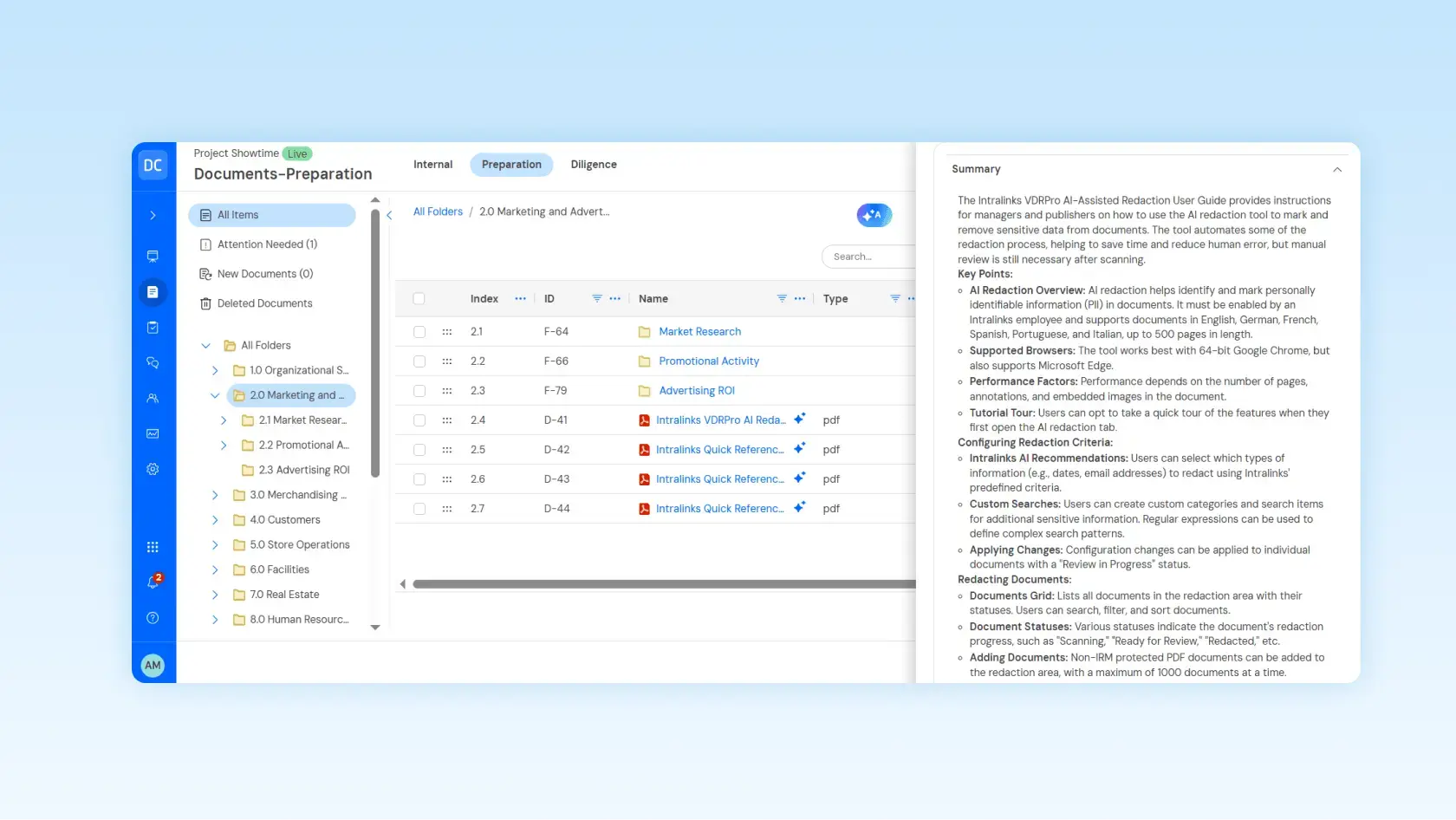Select checkbox for Market Research row
Image resolution: width=1456 pixels, height=820 pixels.
coord(419,332)
